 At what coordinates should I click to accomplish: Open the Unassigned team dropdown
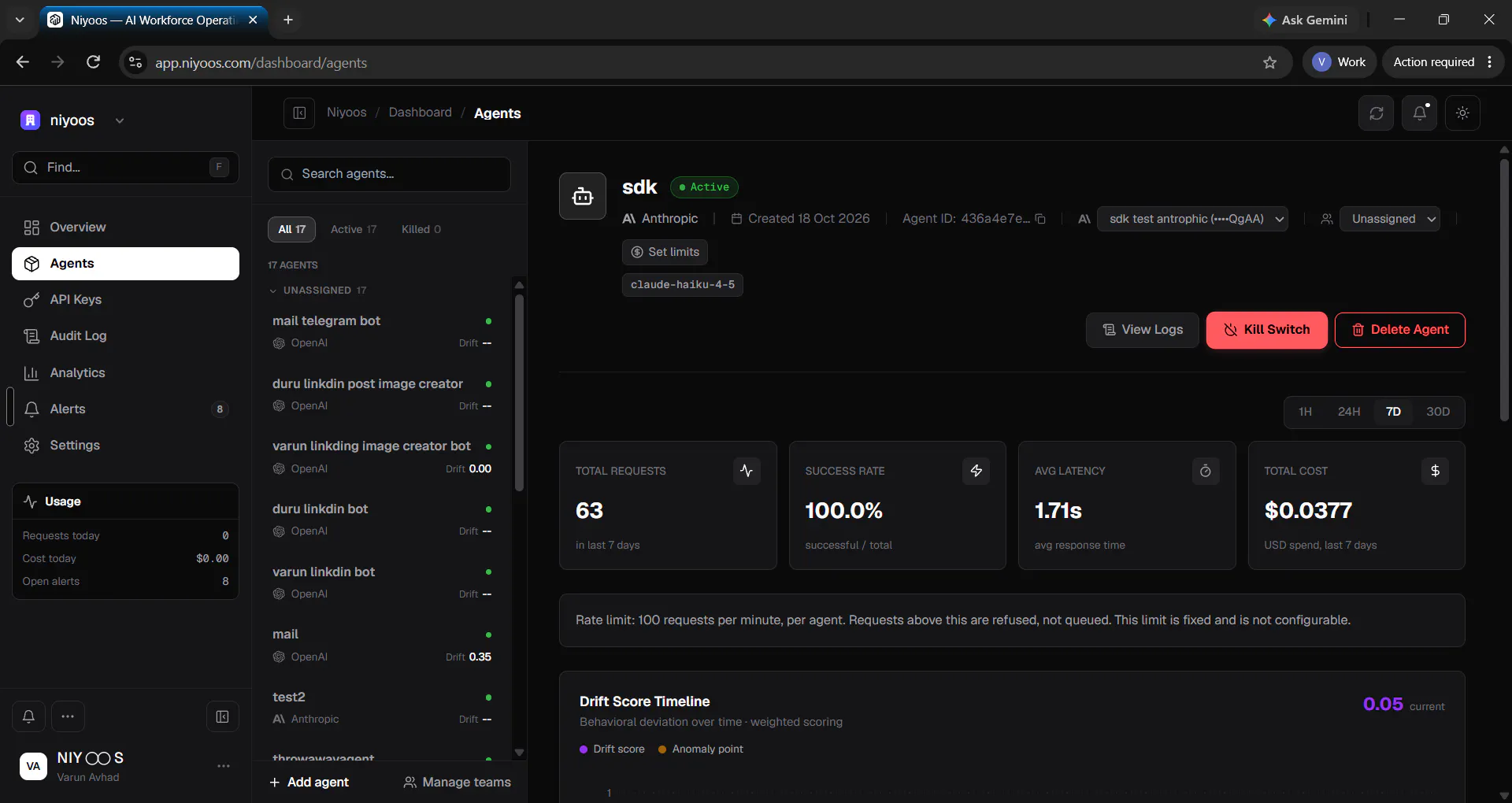coord(1389,219)
